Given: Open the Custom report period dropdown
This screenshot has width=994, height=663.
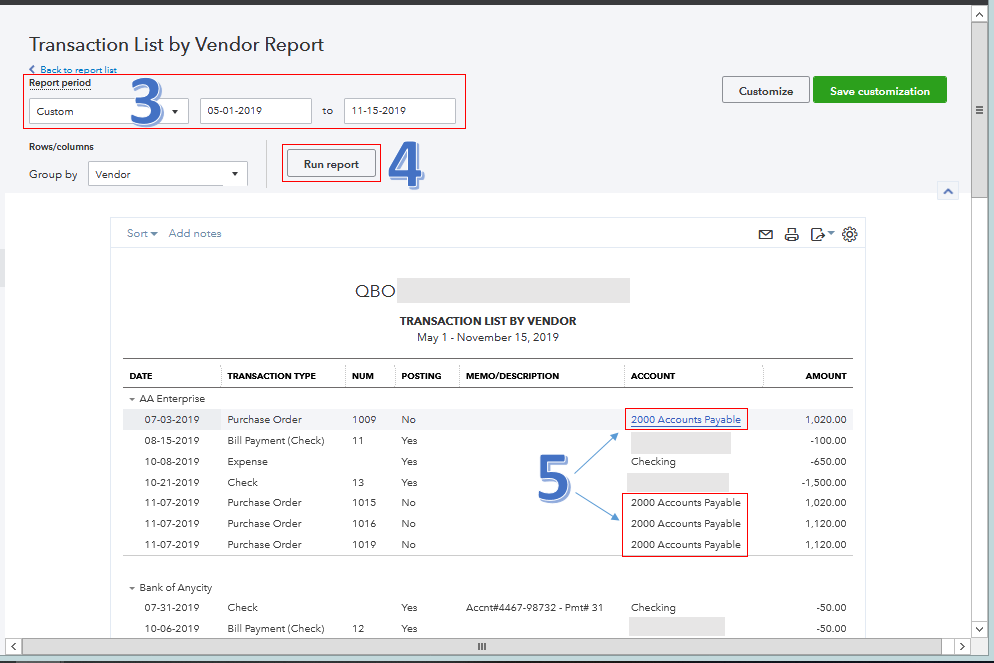Looking at the screenshot, I should tap(108, 111).
